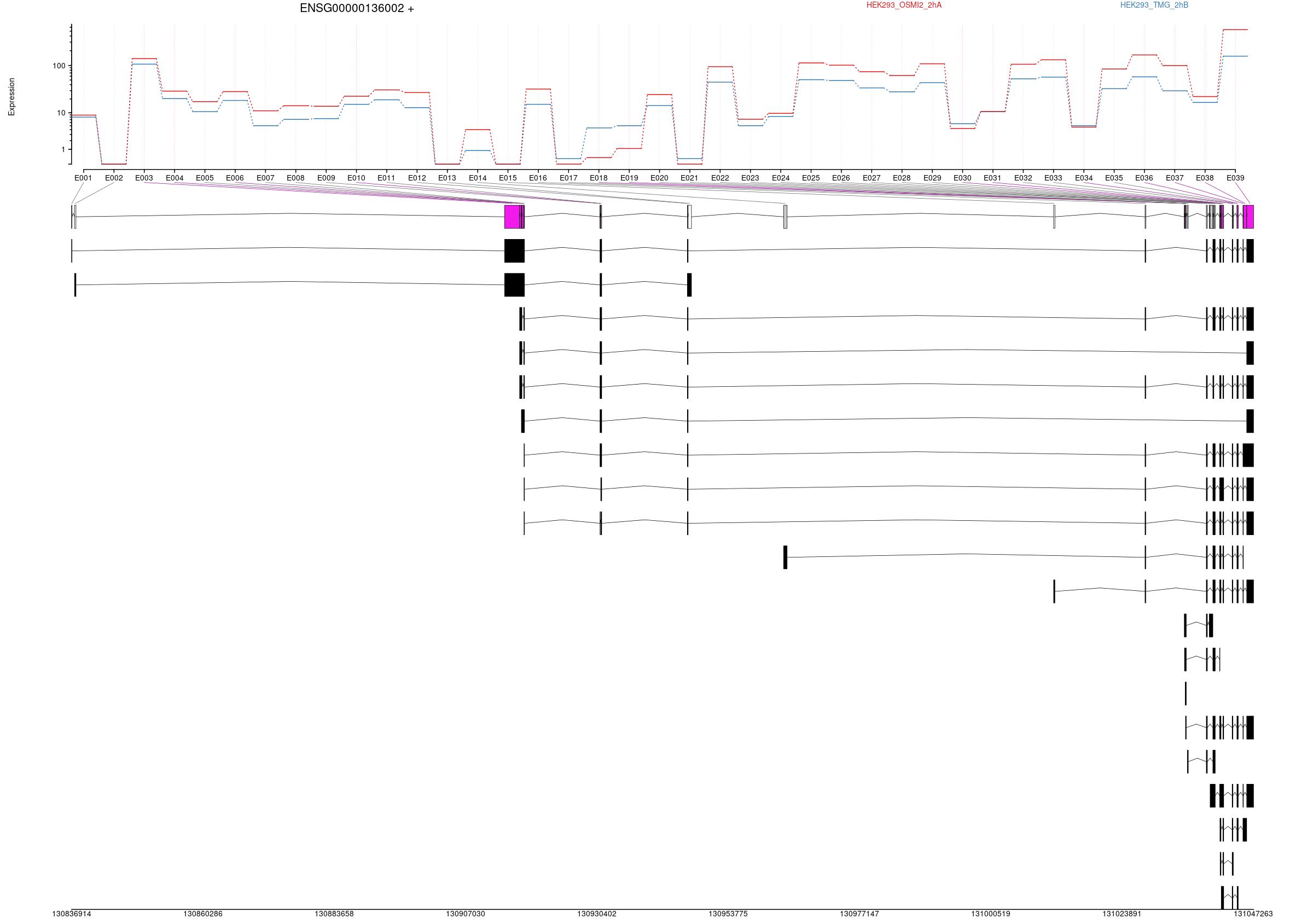The width and height of the screenshot is (1313, 924).
Task: Click exon label E004
Action: (x=175, y=178)
